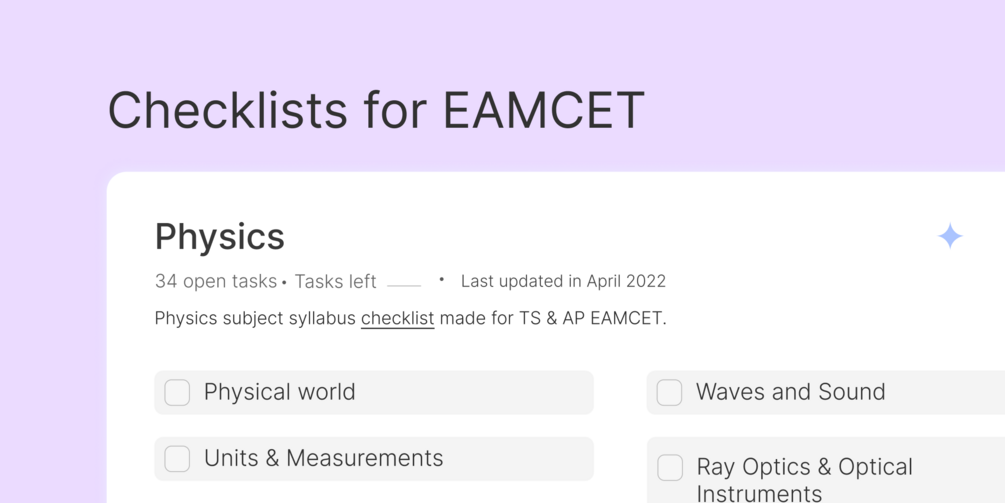Toggle the Ray Optics & Optical Instruments checkbox
This screenshot has width=1005, height=503.
tap(669, 467)
